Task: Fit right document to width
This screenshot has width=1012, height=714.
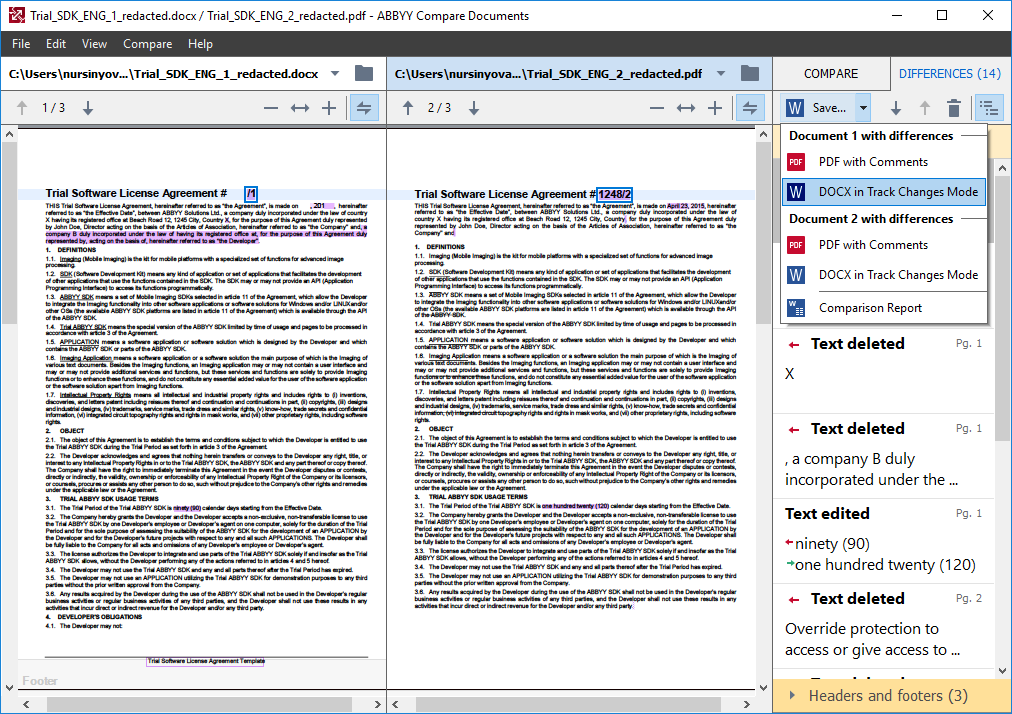Action: [685, 108]
